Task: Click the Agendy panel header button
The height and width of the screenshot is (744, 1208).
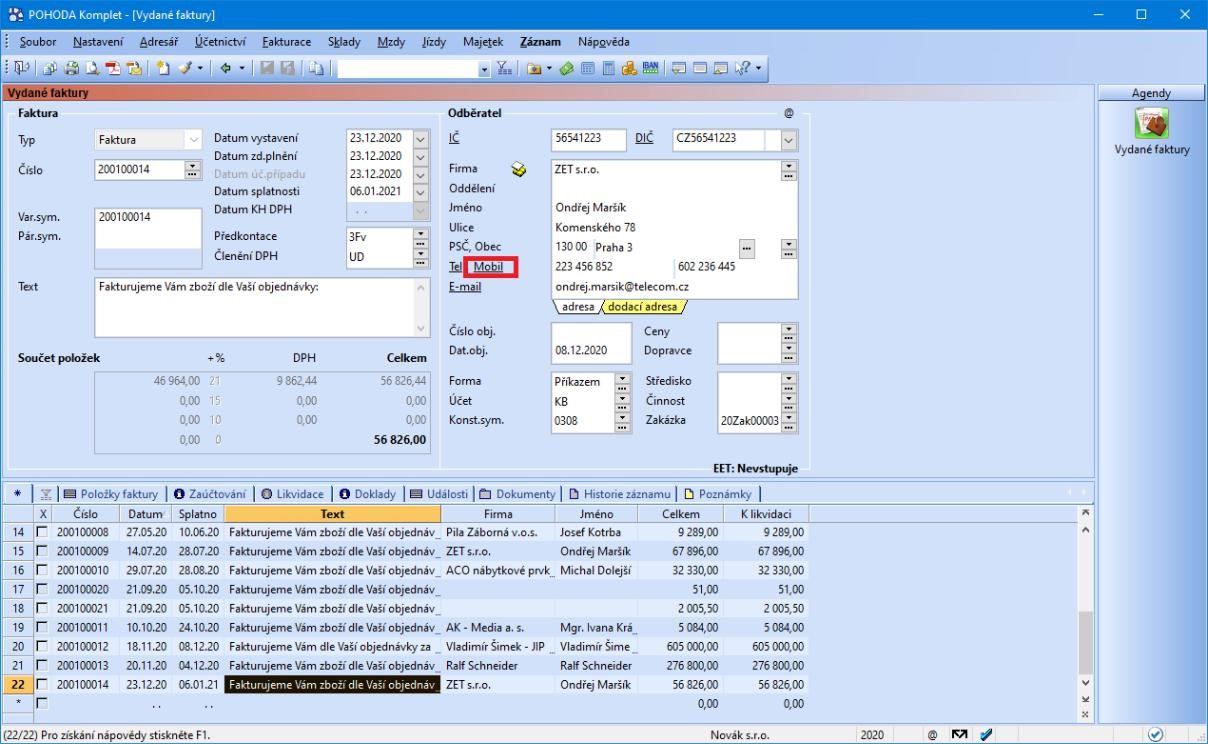Action: click(x=1151, y=93)
